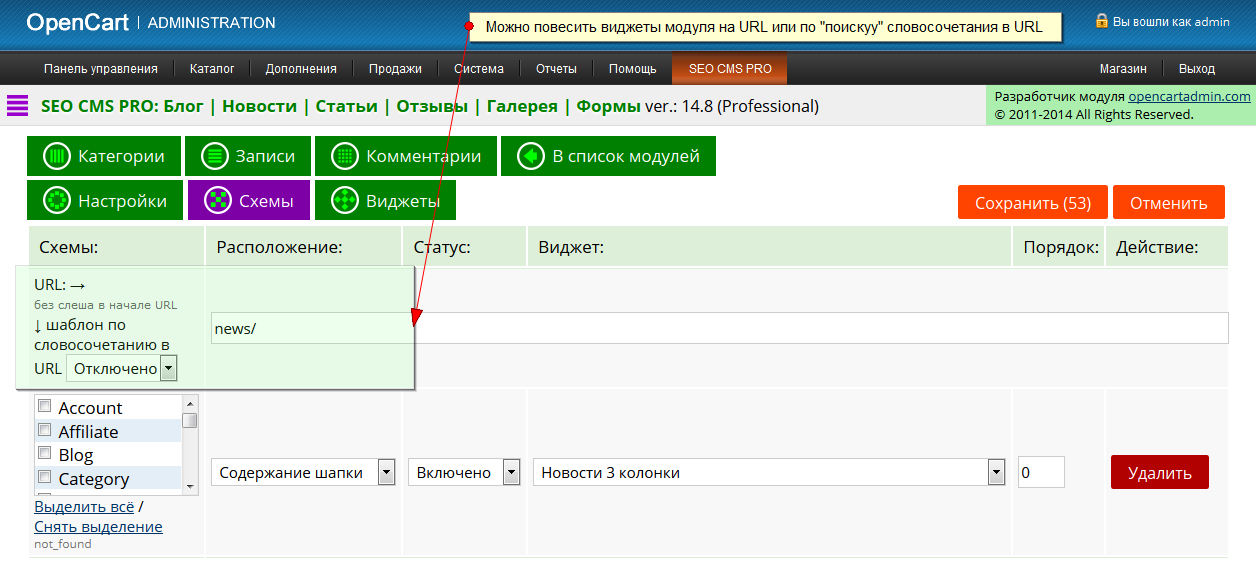Click the Отменить button
1256x561 pixels.
[x=1169, y=202]
